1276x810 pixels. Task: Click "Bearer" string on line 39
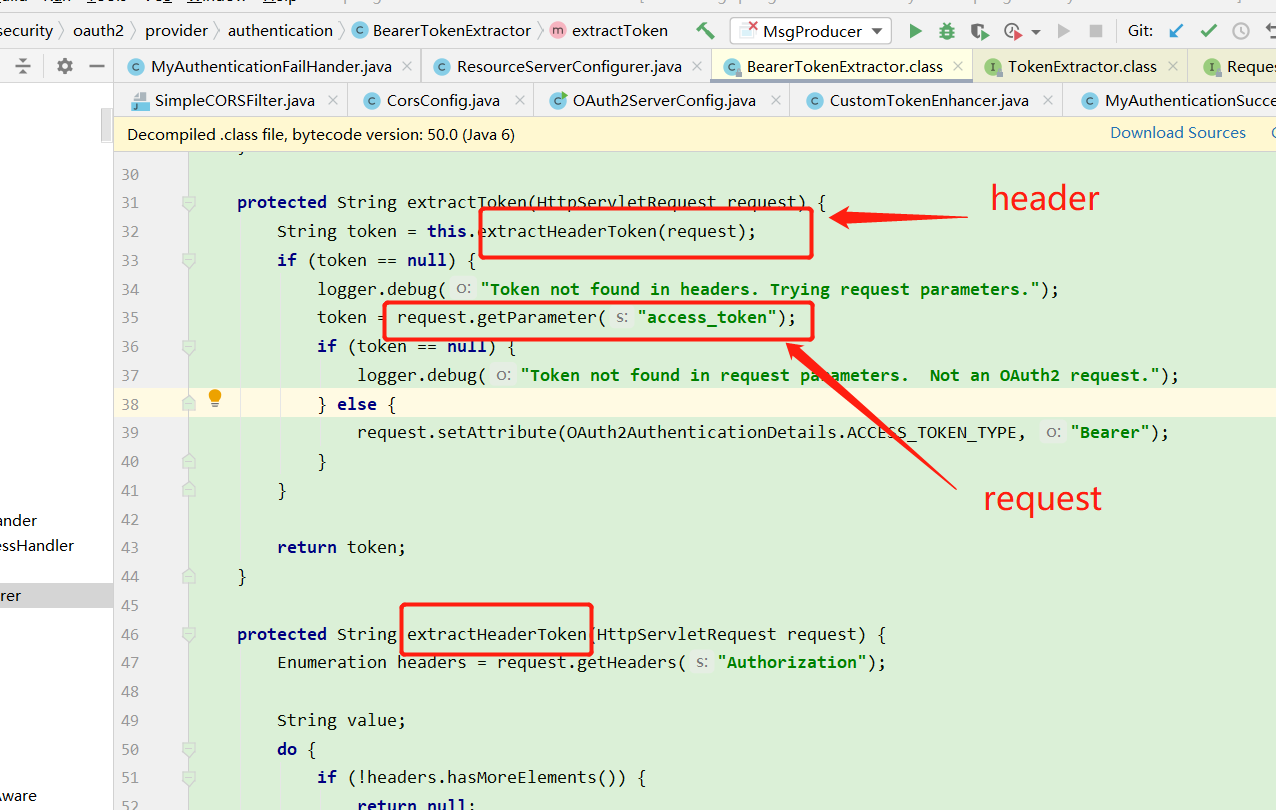(1110, 433)
